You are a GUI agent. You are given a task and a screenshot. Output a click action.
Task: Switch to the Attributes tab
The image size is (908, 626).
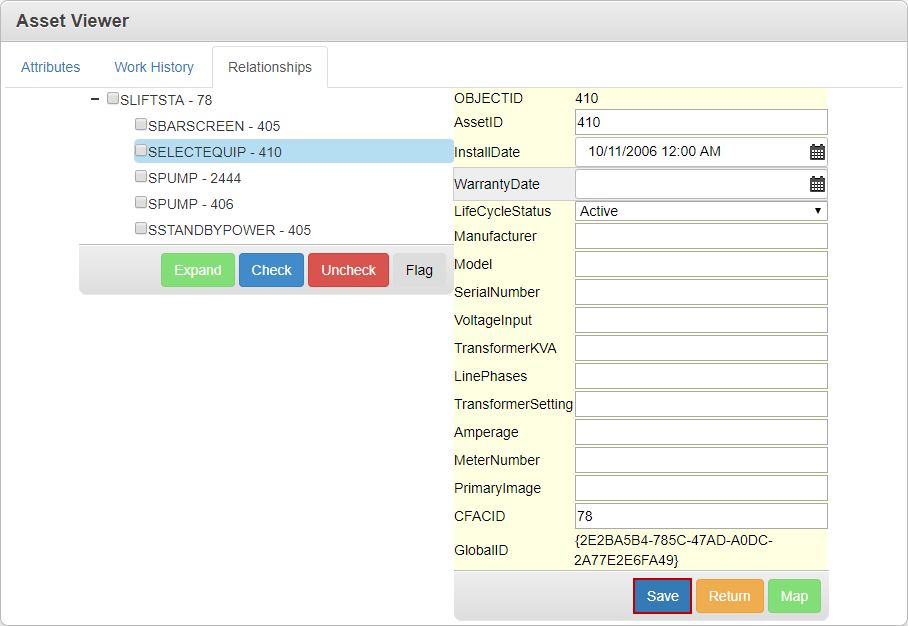coord(51,67)
